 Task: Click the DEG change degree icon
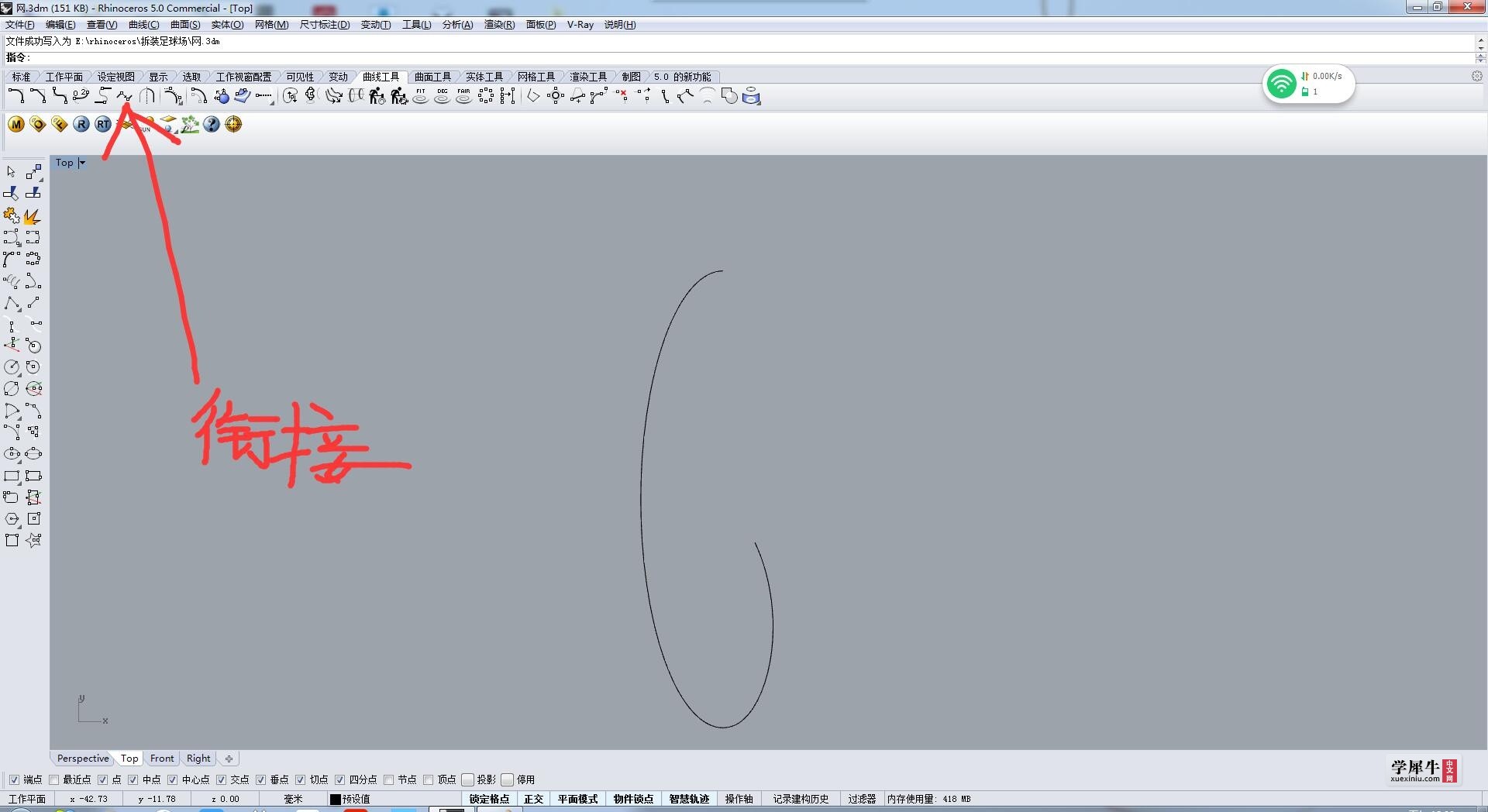coord(443,96)
